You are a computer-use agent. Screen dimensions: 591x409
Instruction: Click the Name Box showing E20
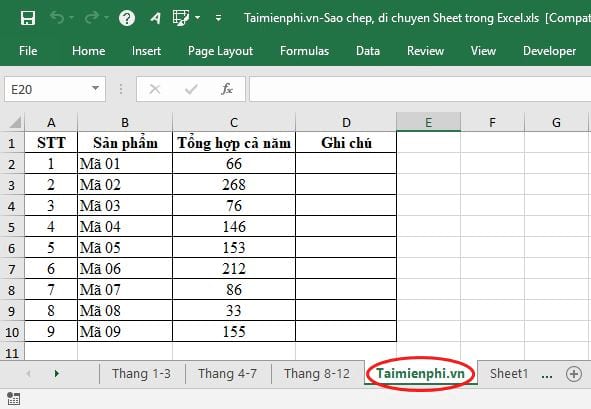[48, 89]
